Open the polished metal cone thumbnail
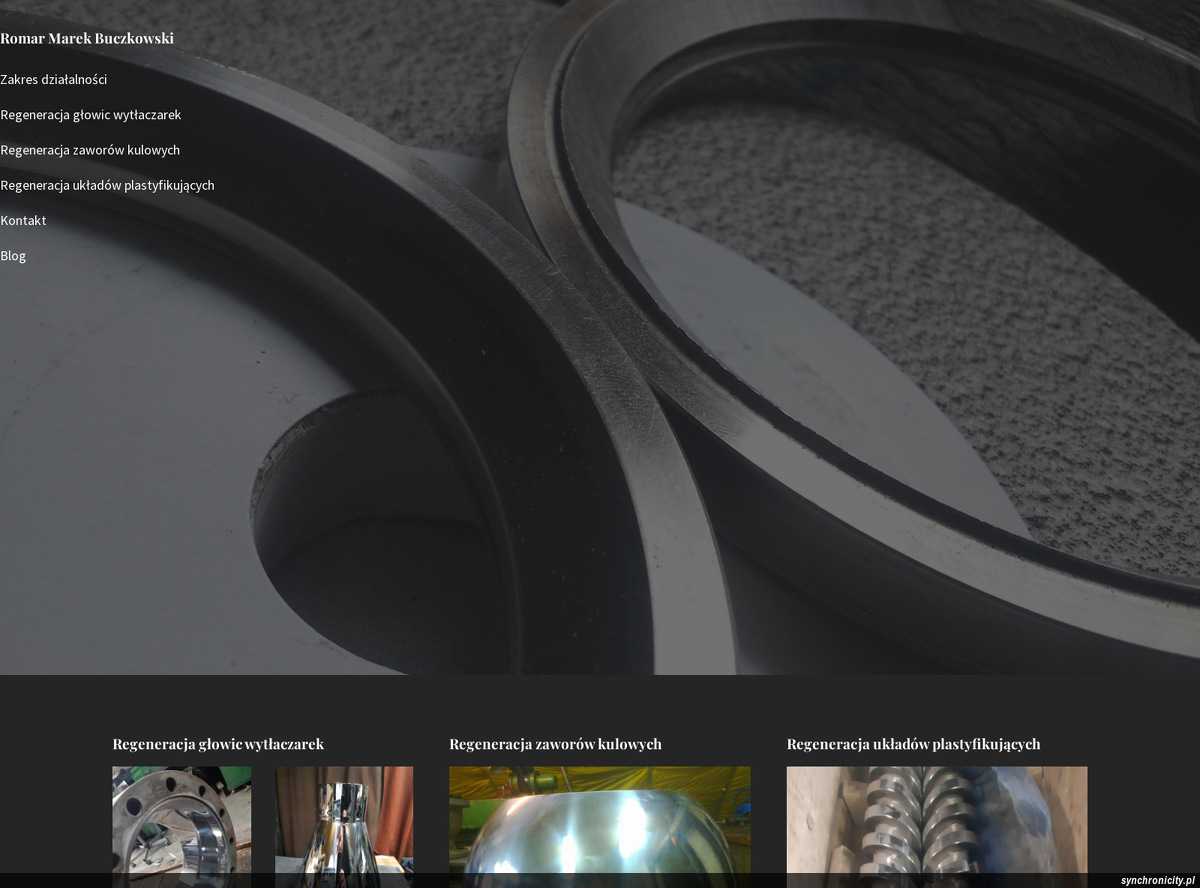This screenshot has width=1200, height=888. pos(344,820)
